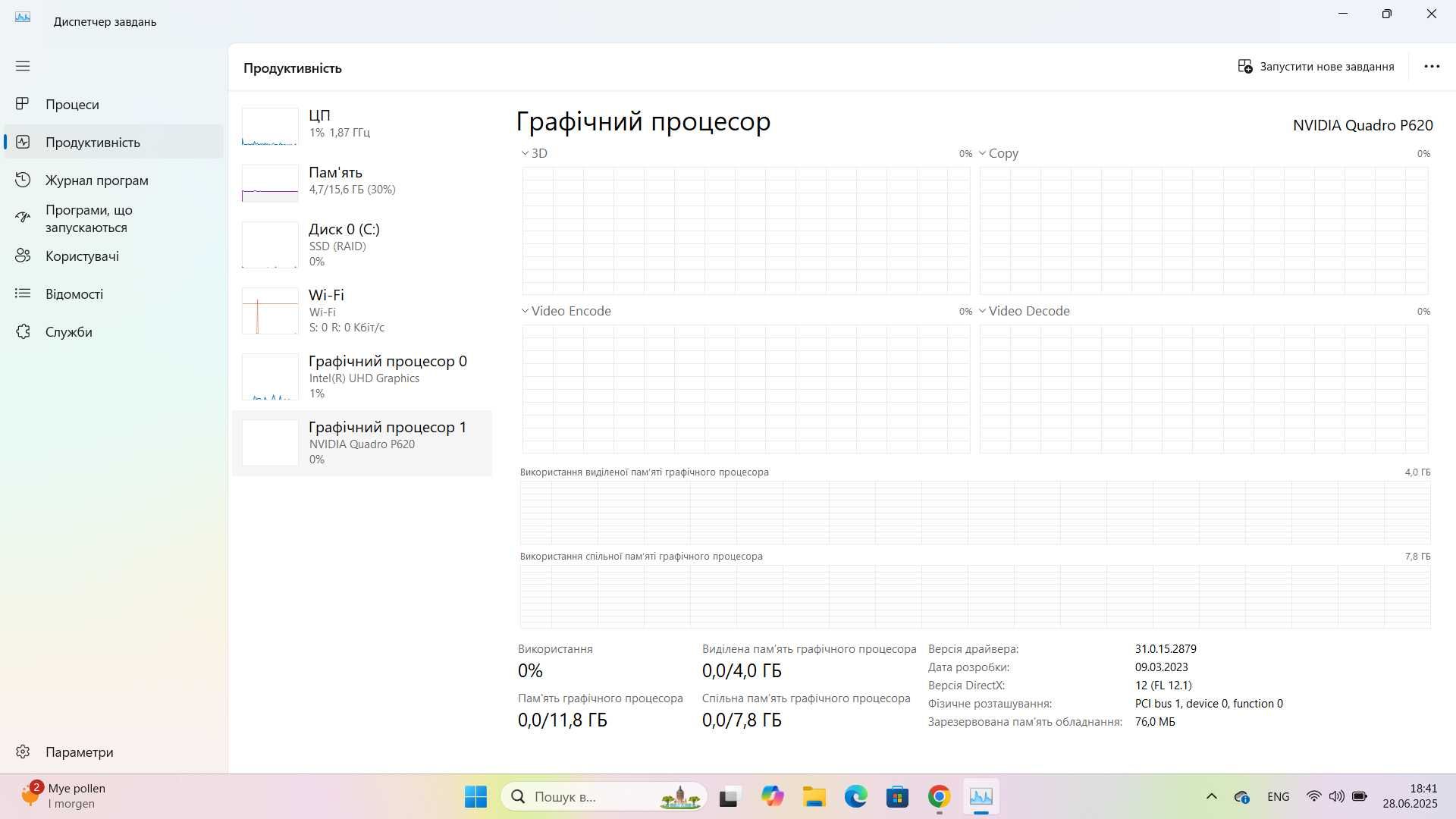The height and width of the screenshot is (819, 1456).
Task: Open Microsoft Store from taskbar
Action: pos(898,797)
